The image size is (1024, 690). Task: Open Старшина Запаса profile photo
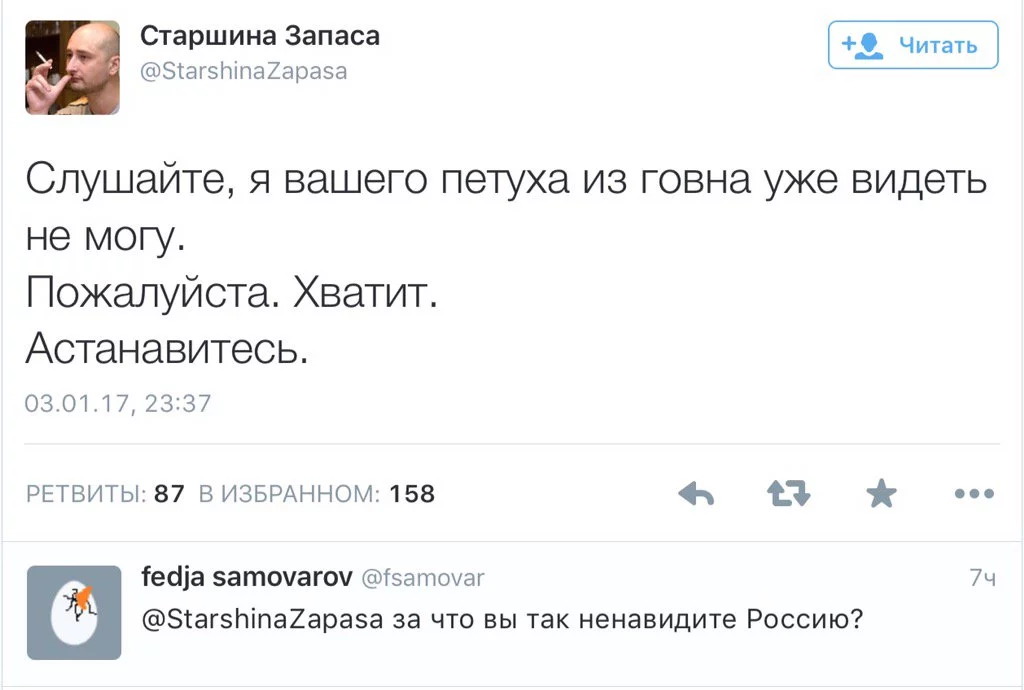(x=72, y=67)
